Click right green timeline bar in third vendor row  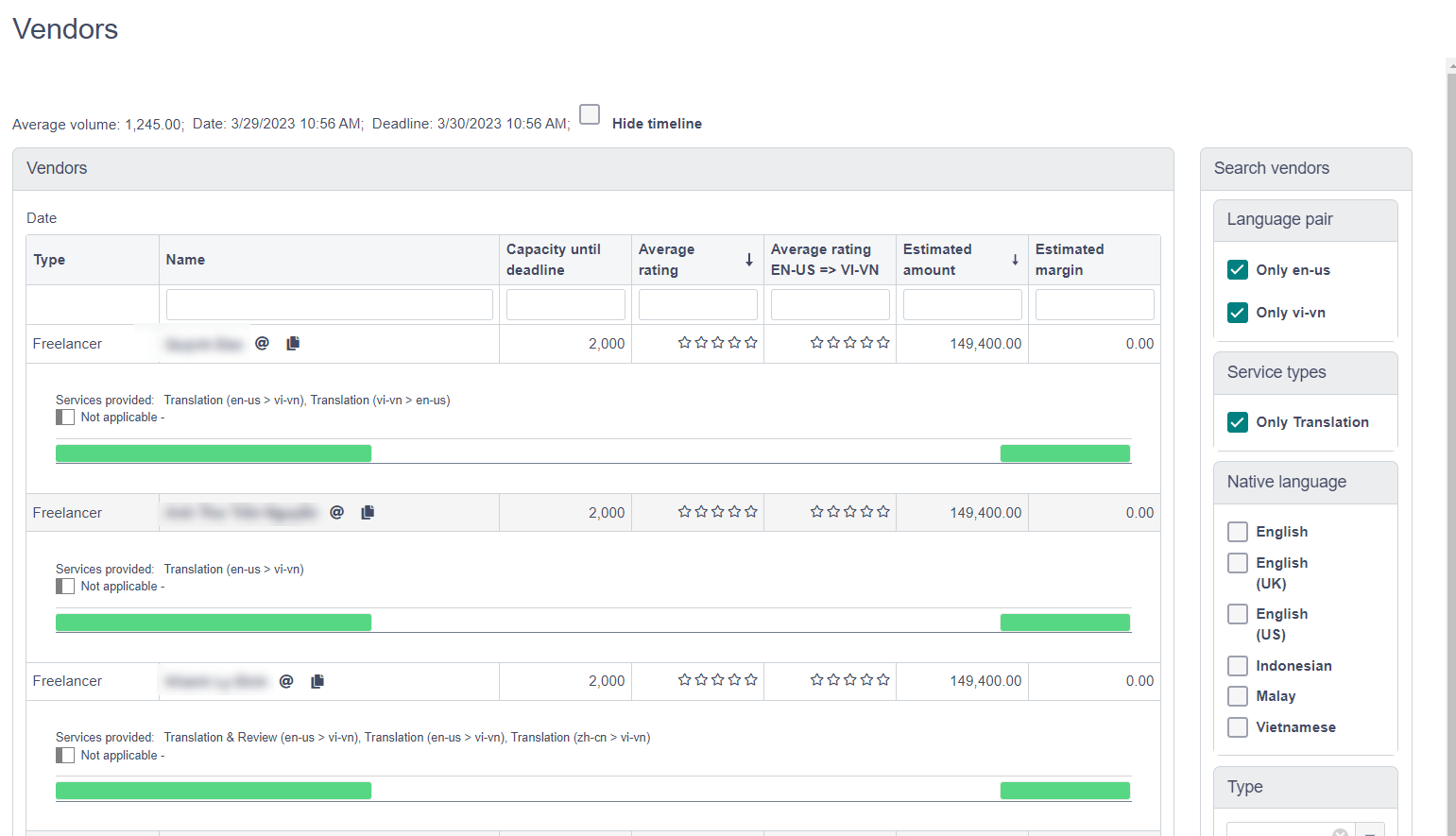1065,791
